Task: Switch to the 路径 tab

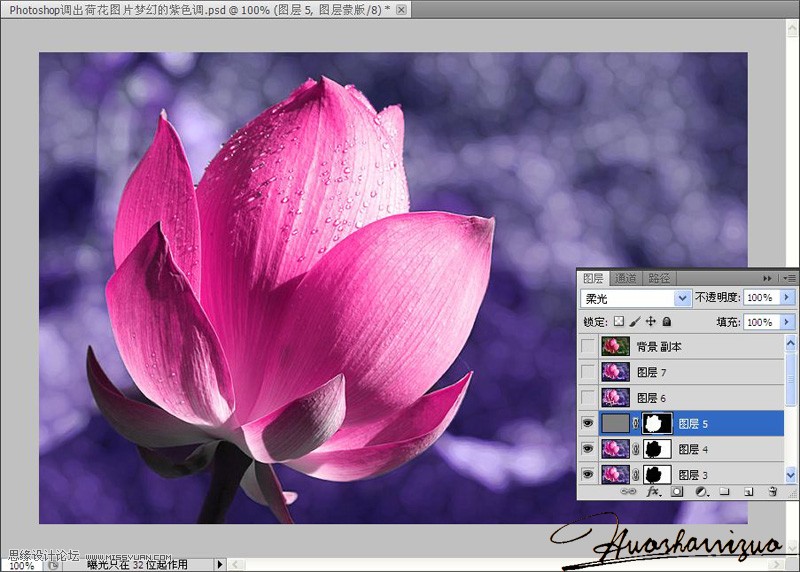Action: 659,278
